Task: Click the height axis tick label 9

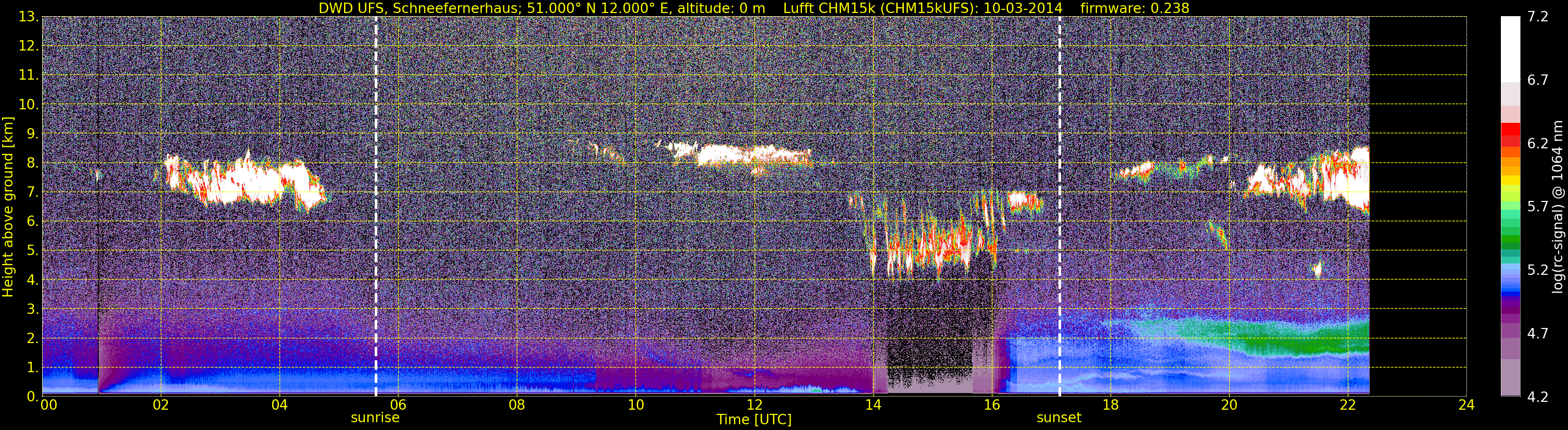Action: pyautogui.click(x=32, y=134)
